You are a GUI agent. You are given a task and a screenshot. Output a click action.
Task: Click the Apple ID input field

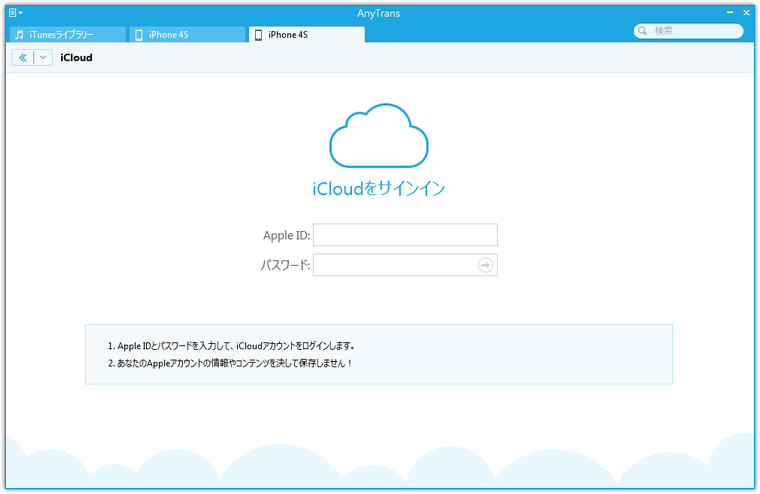[x=405, y=235]
